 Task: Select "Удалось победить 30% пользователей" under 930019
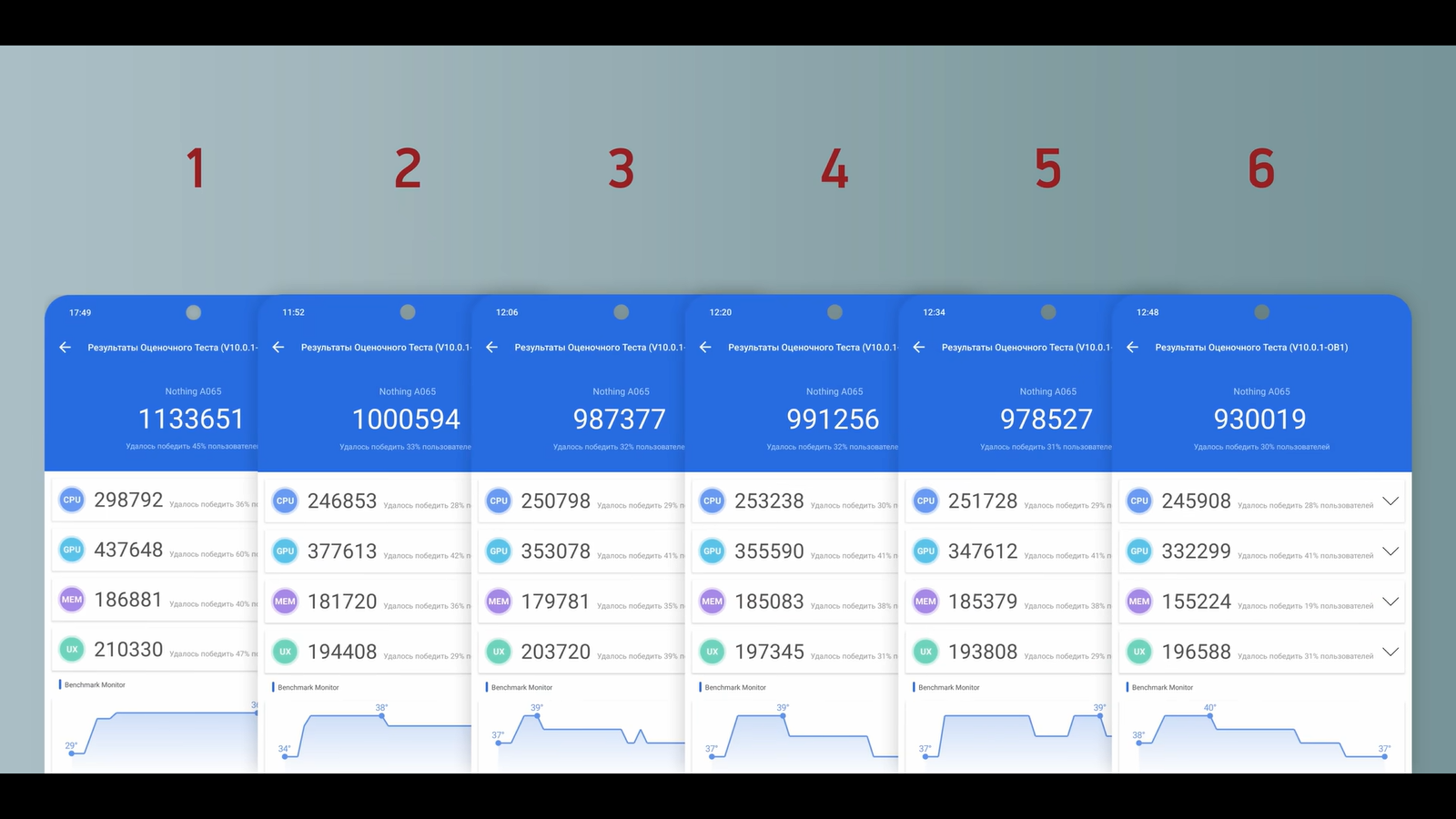coord(1261,447)
